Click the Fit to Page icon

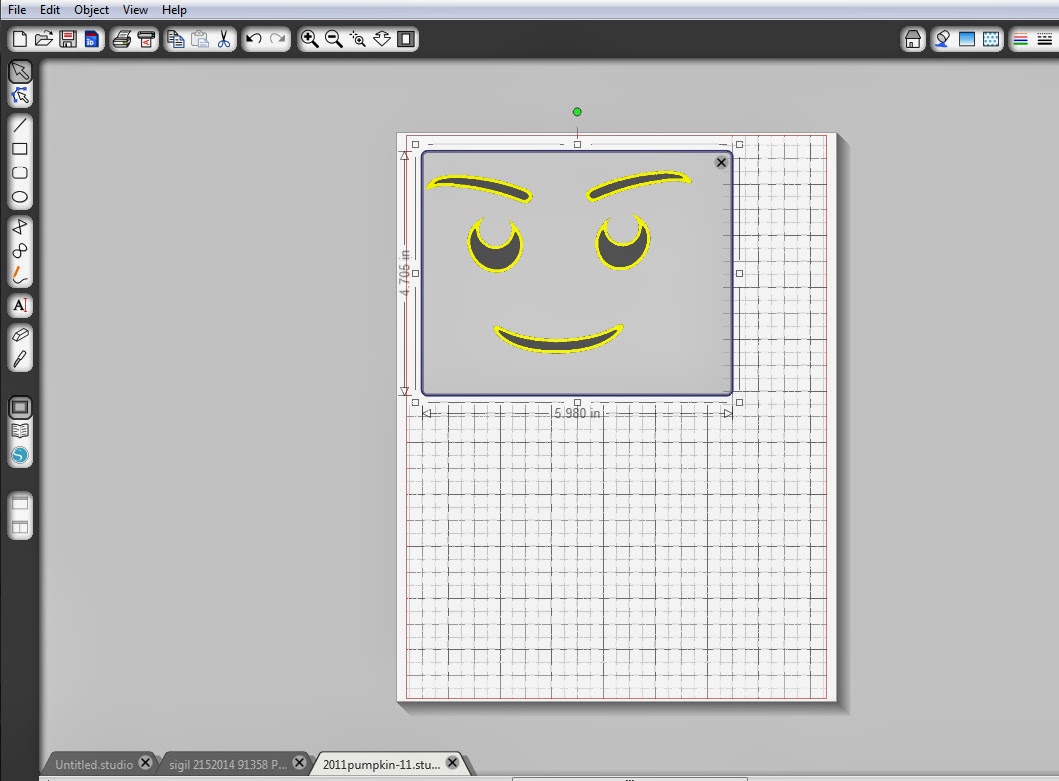[406, 39]
